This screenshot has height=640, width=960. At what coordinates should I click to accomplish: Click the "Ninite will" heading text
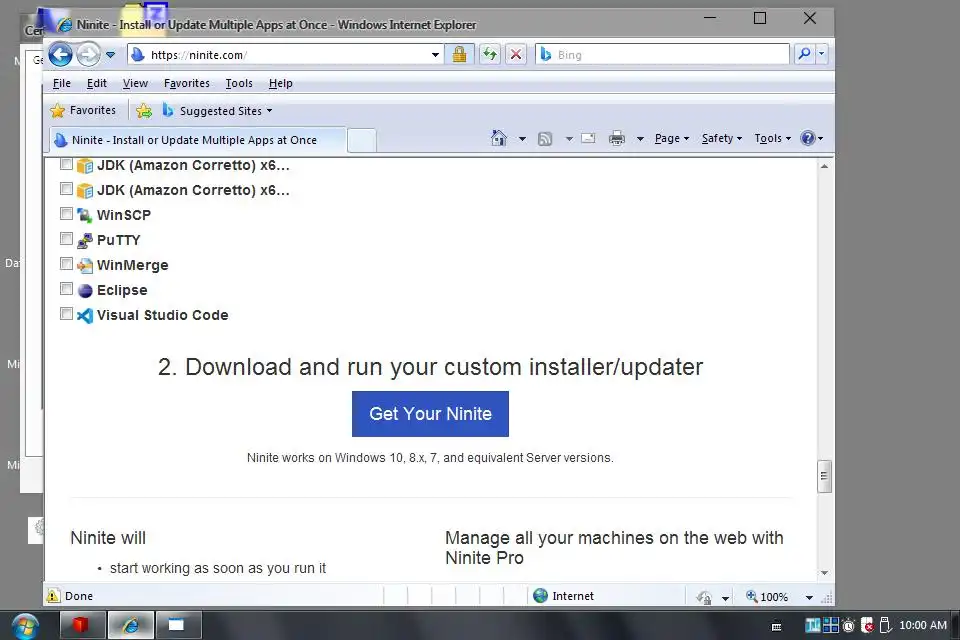click(108, 538)
